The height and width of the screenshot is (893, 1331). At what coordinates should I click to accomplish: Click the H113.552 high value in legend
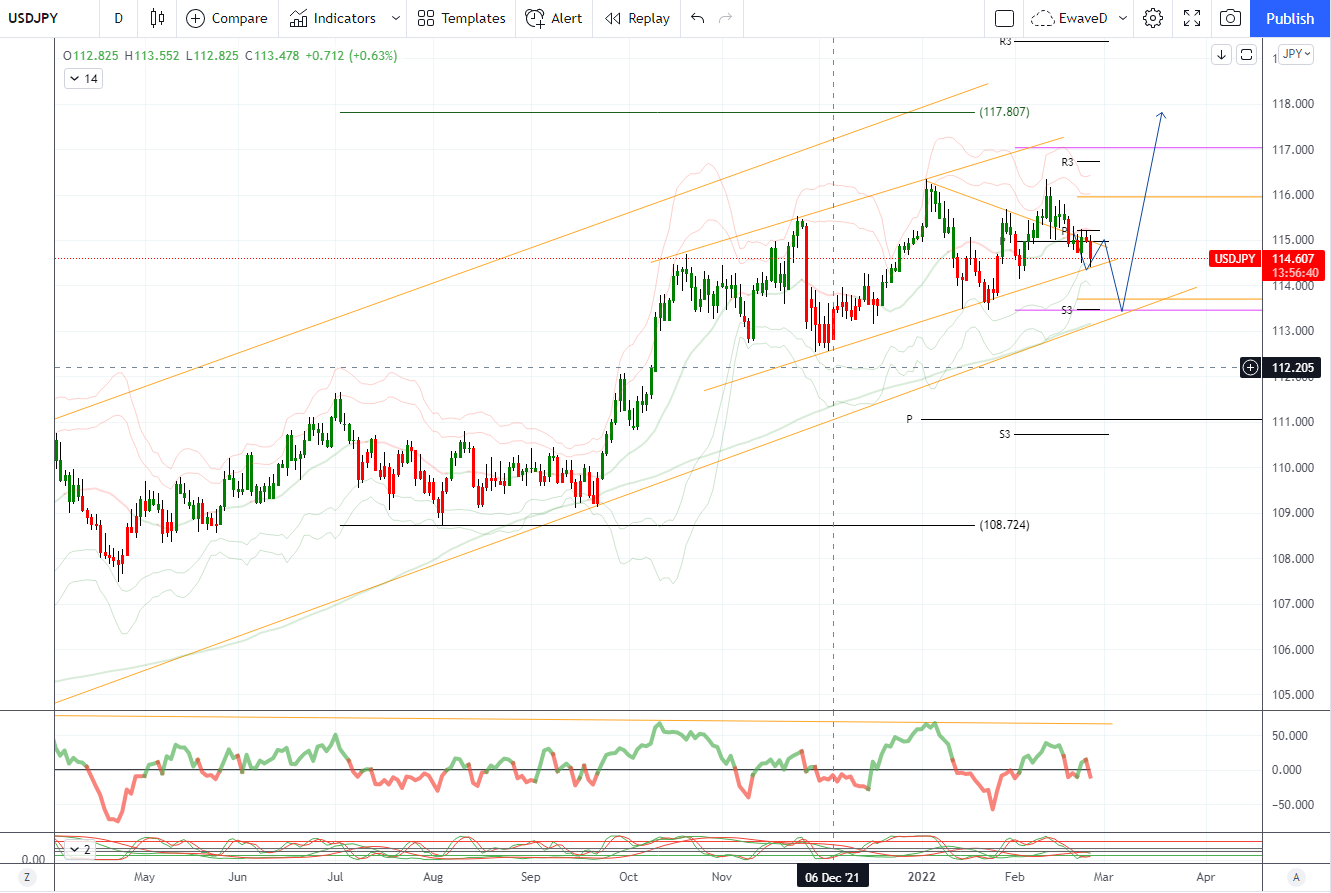(151, 56)
